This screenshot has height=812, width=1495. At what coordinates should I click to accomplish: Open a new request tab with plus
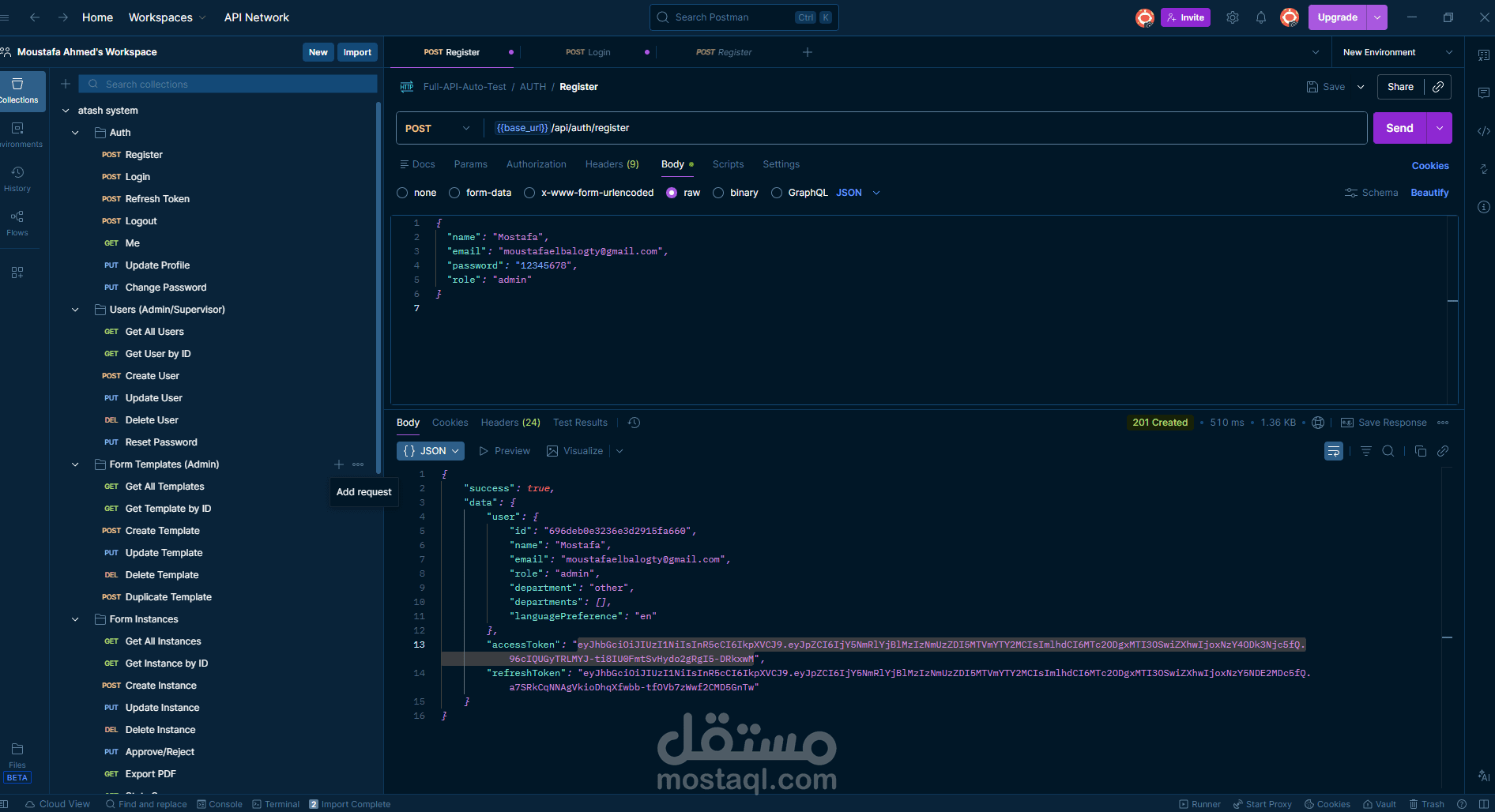click(808, 52)
